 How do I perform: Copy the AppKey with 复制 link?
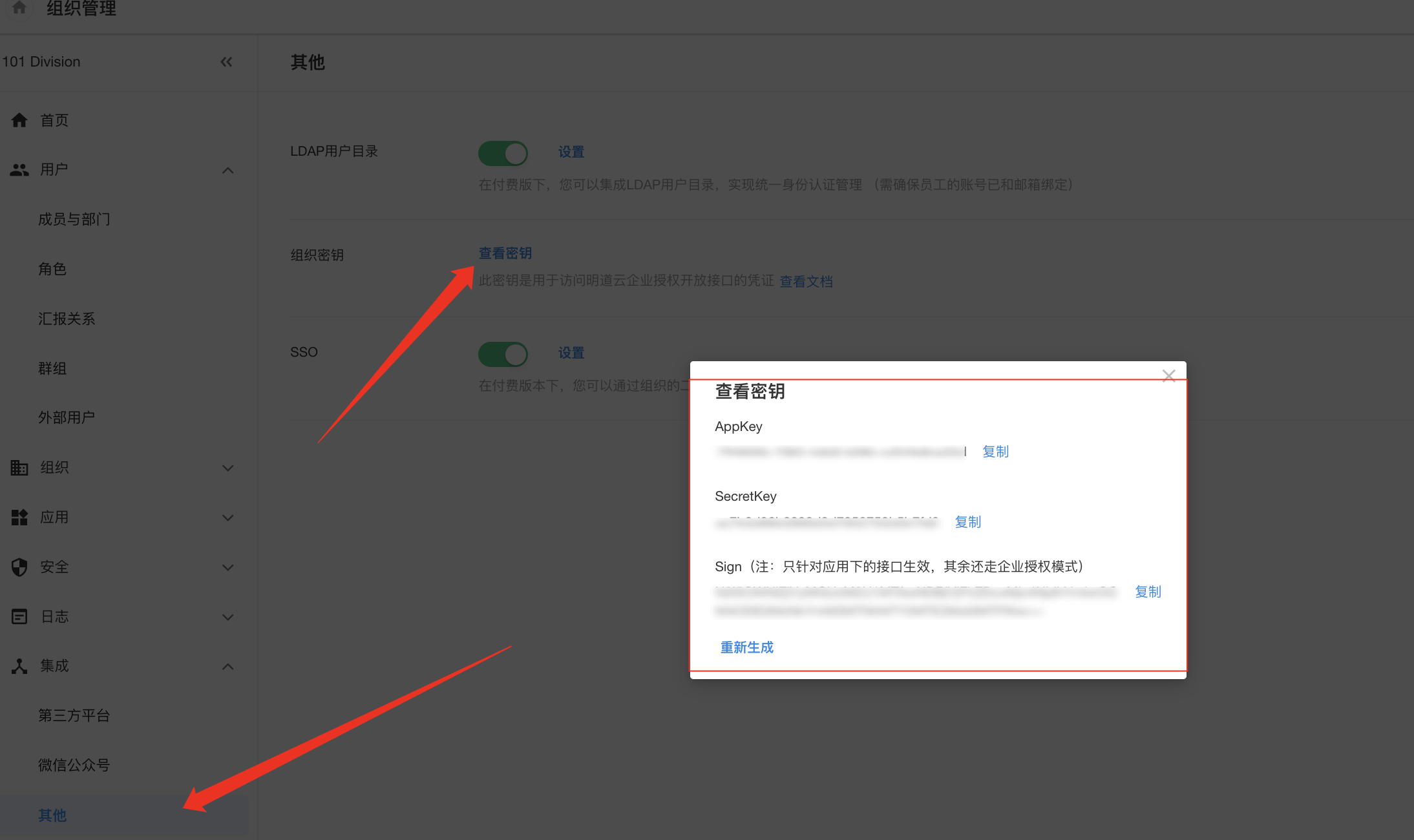tap(995, 452)
